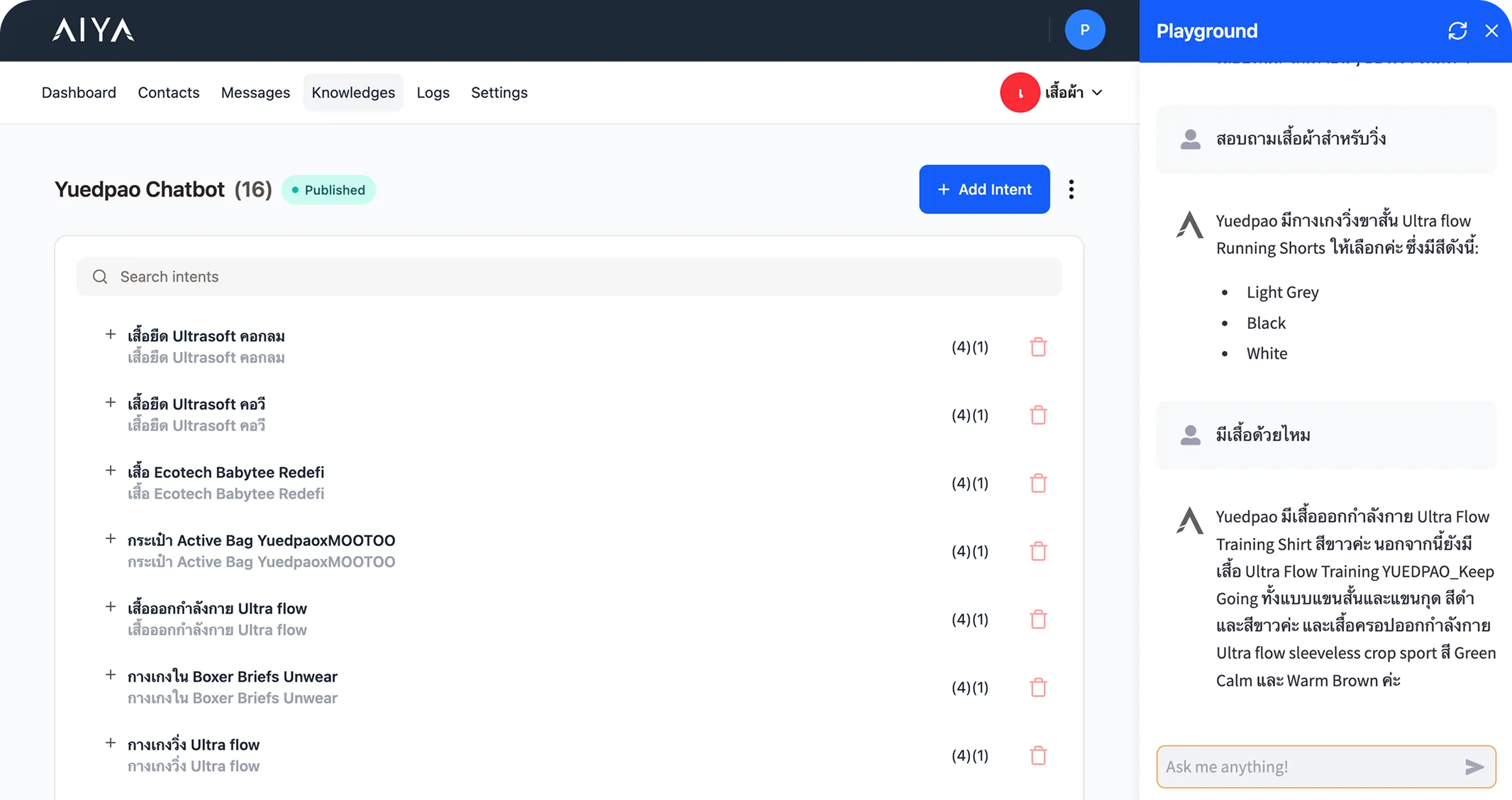The width and height of the screenshot is (1512, 800).
Task: Close the Playground panel
Action: pos(1492,30)
